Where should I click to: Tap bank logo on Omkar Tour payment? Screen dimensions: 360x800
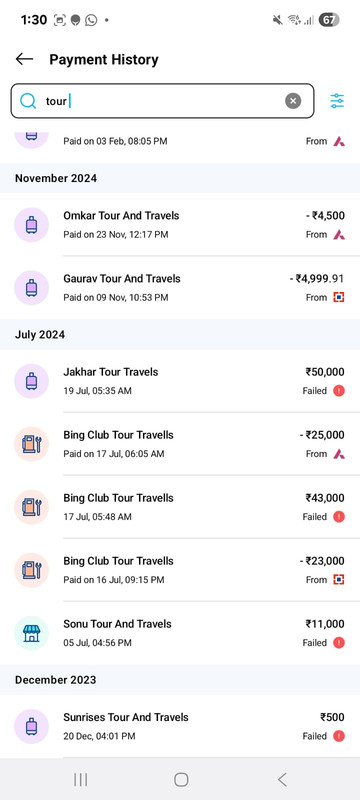tap(339, 235)
